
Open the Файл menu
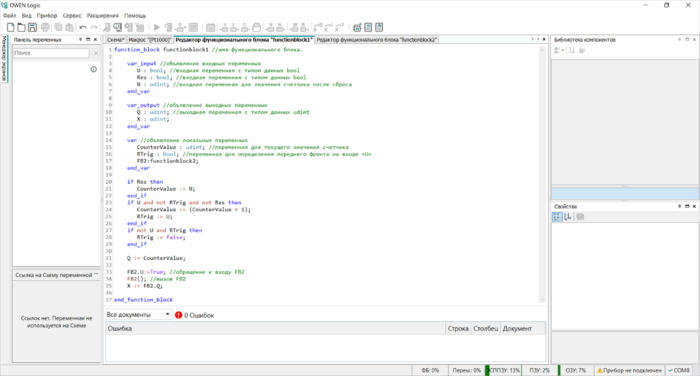9,16
